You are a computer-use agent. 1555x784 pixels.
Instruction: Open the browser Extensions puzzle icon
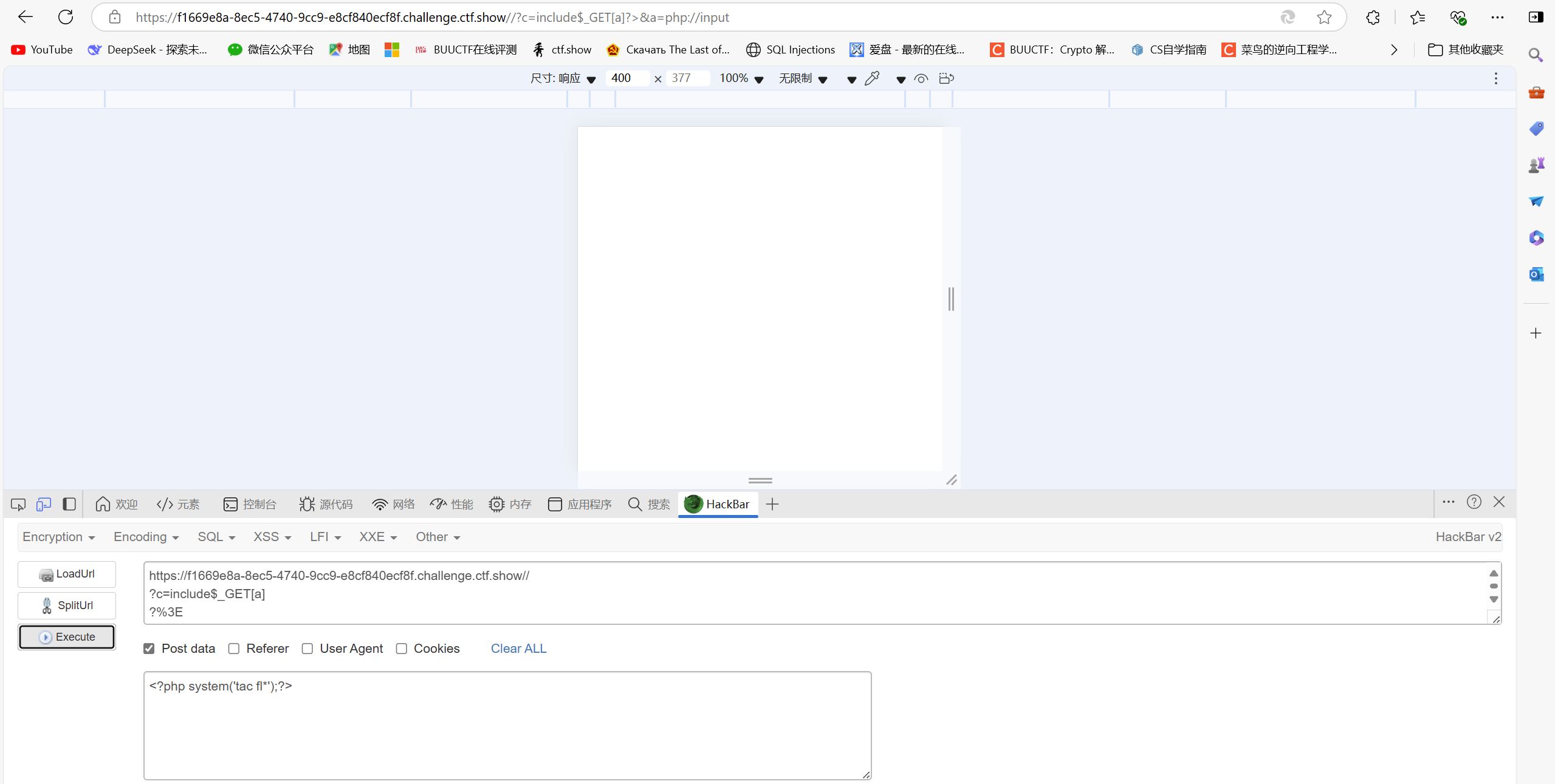(x=1373, y=17)
